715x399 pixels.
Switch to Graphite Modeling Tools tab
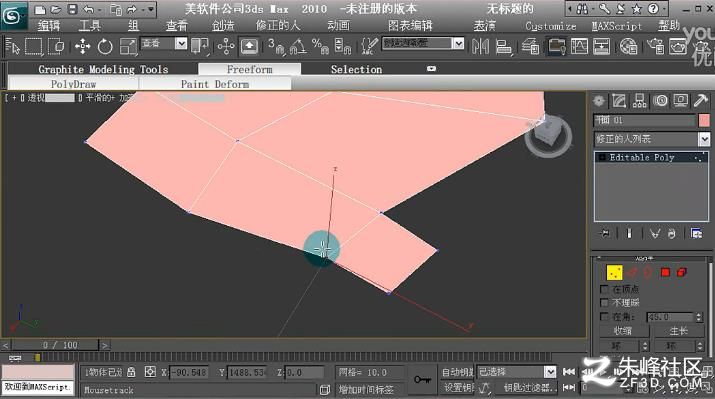103,69
